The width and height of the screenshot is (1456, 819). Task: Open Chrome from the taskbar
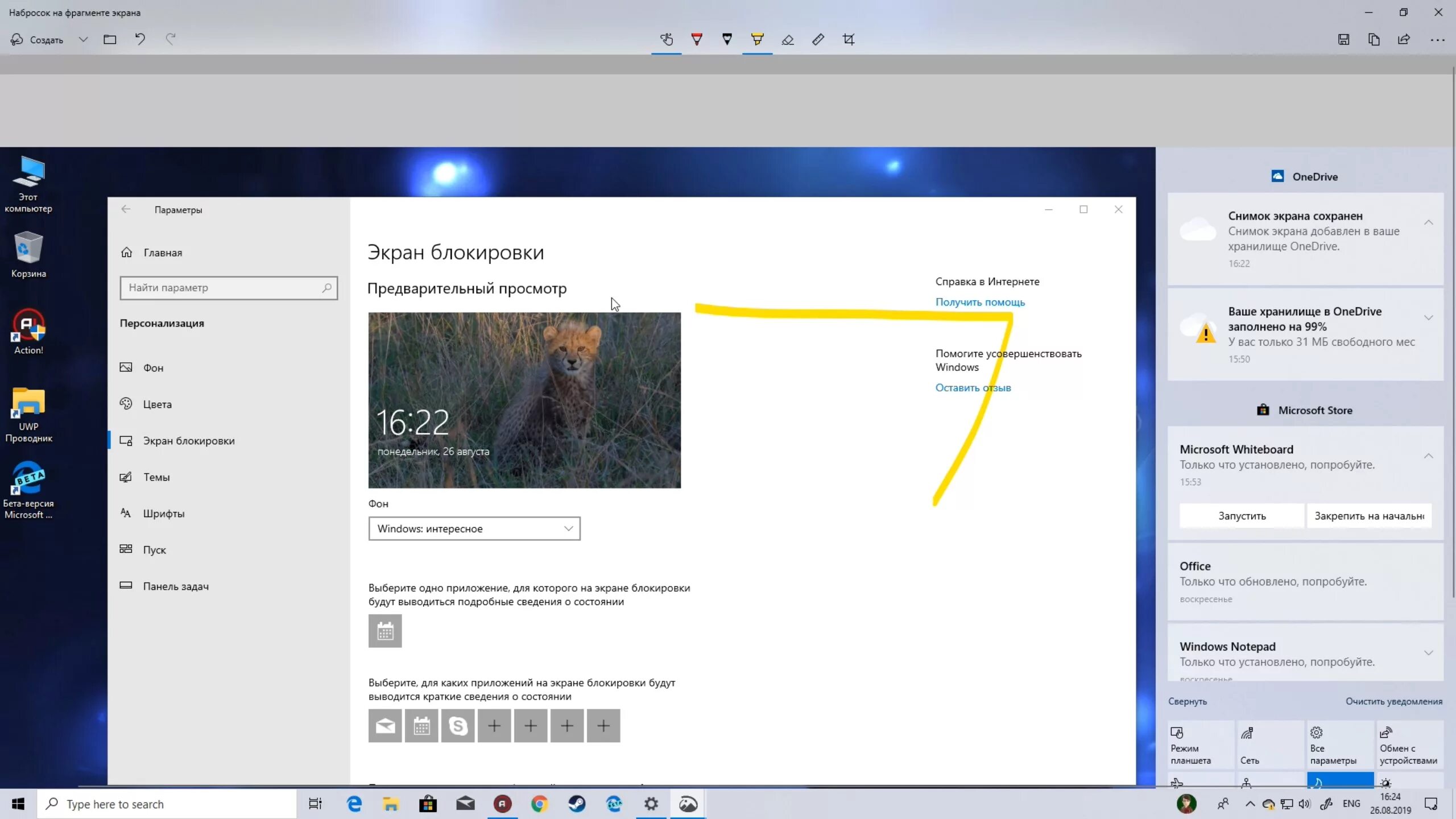(x=539, y=804)
